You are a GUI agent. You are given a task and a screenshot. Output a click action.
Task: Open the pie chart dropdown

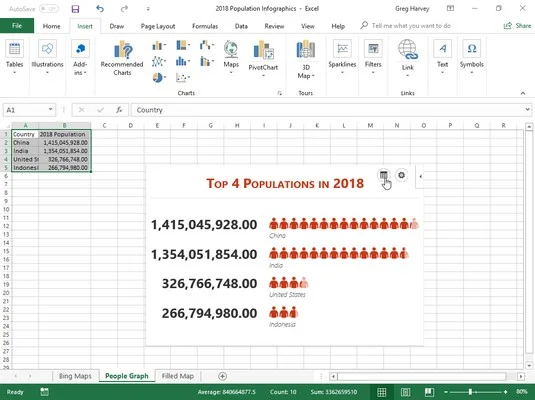tap(159, 78)
